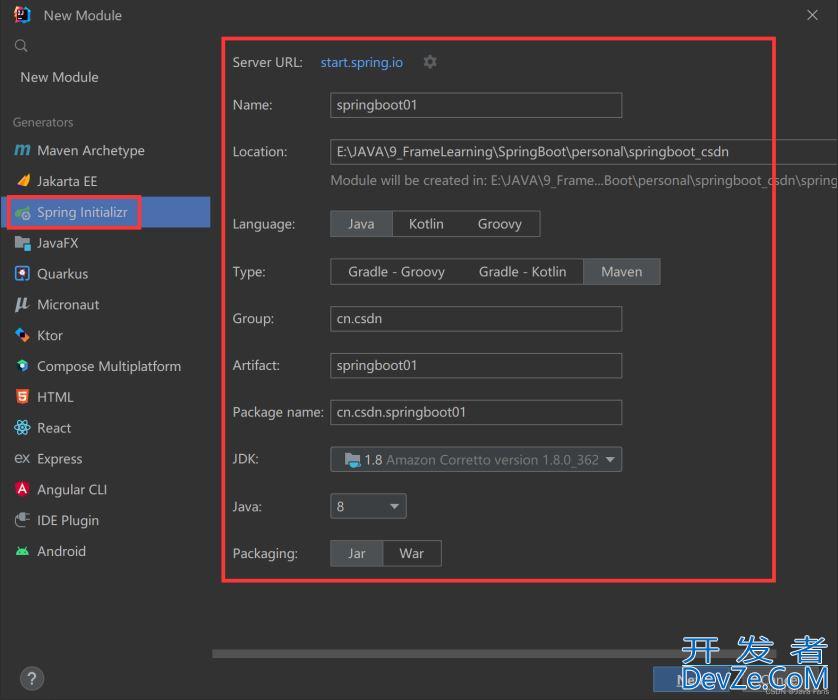Viewport: 838px width, 700px height.
Task: Select Java as the language
Action: (361, 224)
